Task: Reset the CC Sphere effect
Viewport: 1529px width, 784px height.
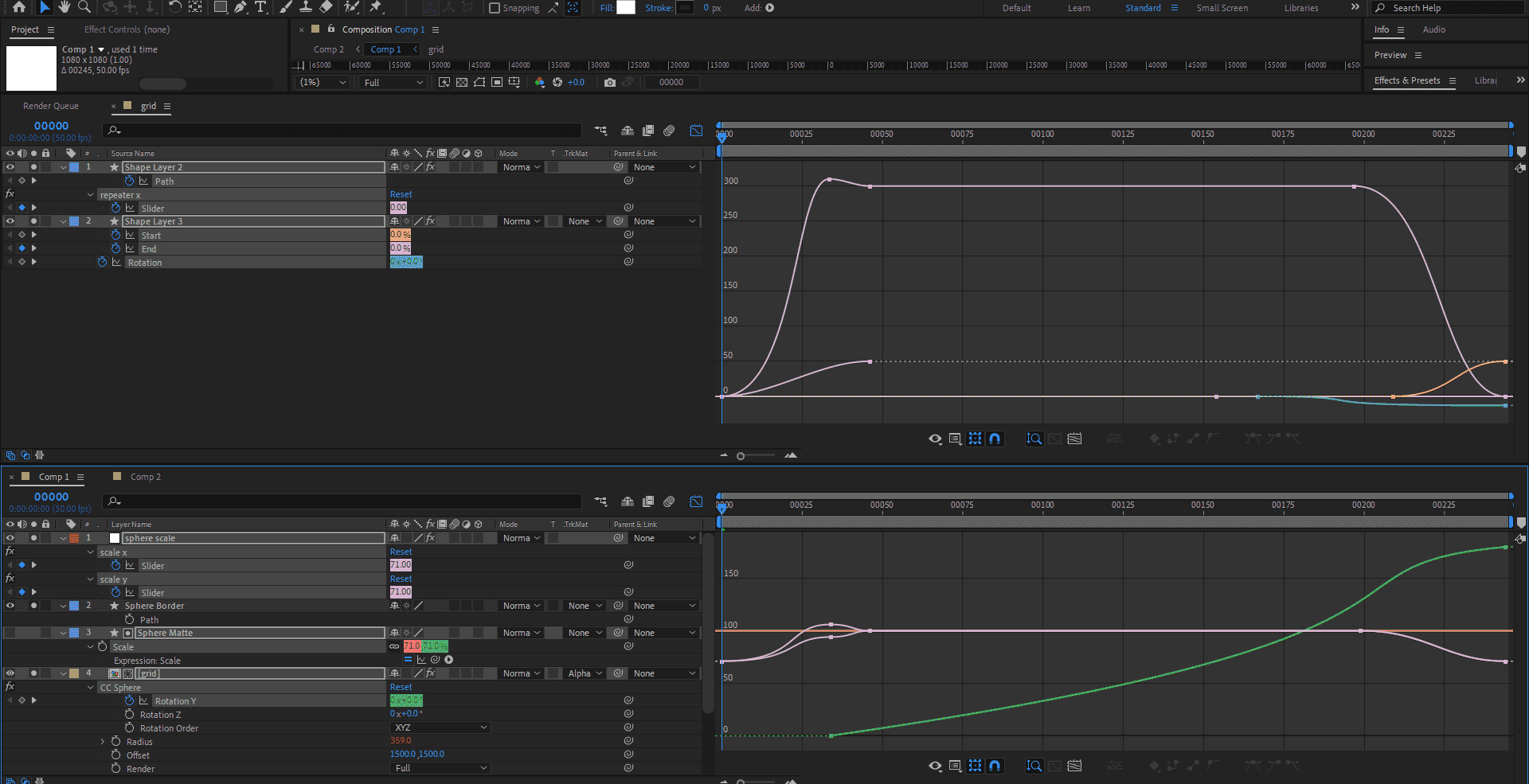Action: click(x=401, y=687)
